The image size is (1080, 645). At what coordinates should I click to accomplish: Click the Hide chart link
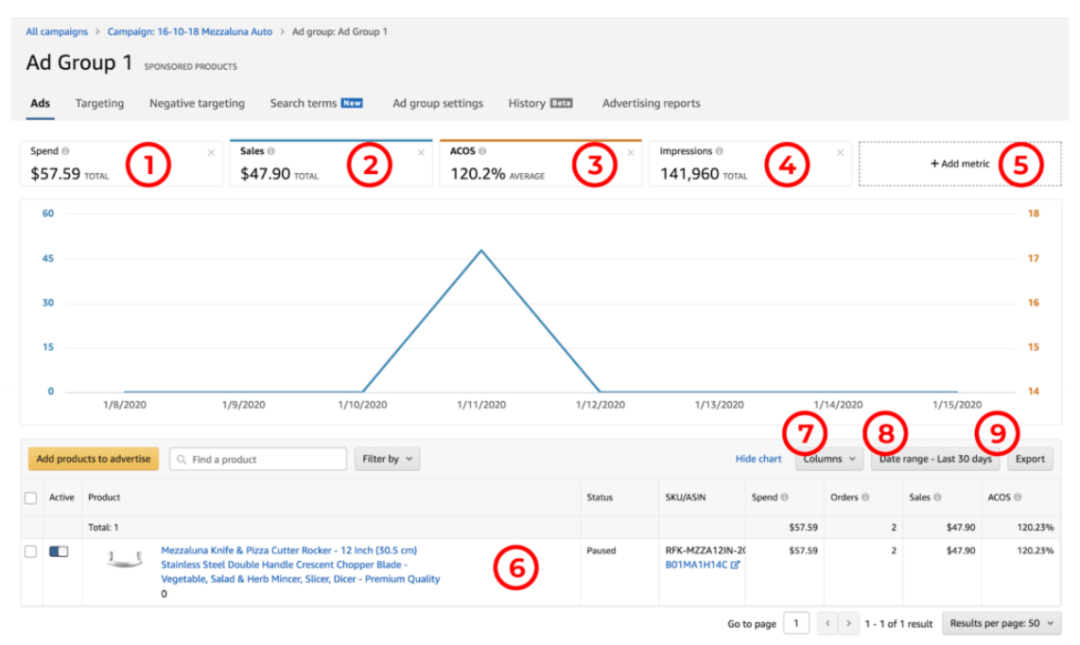(758, 460)
